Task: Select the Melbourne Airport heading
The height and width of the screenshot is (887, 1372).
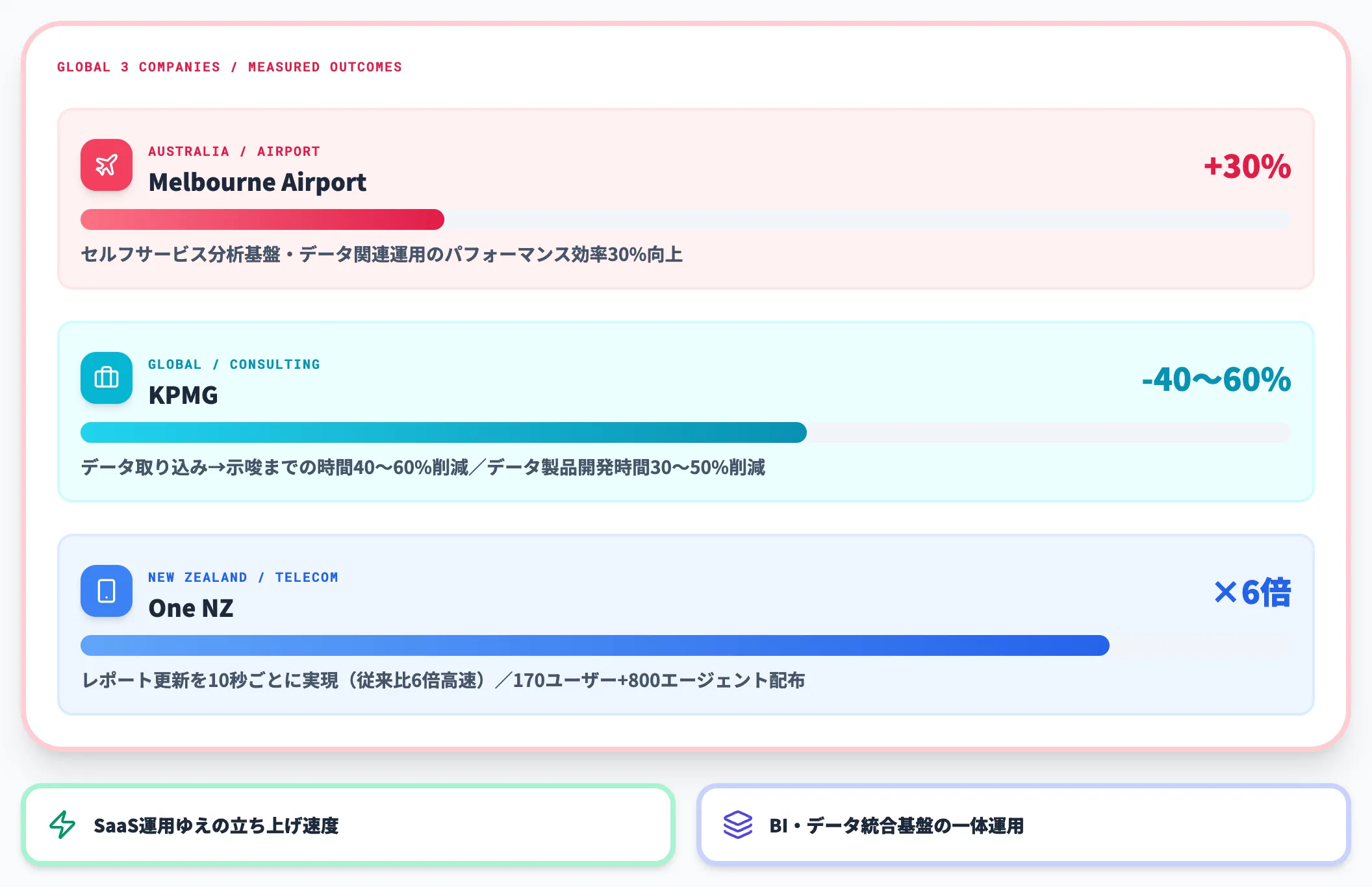Action: point(257,182)
